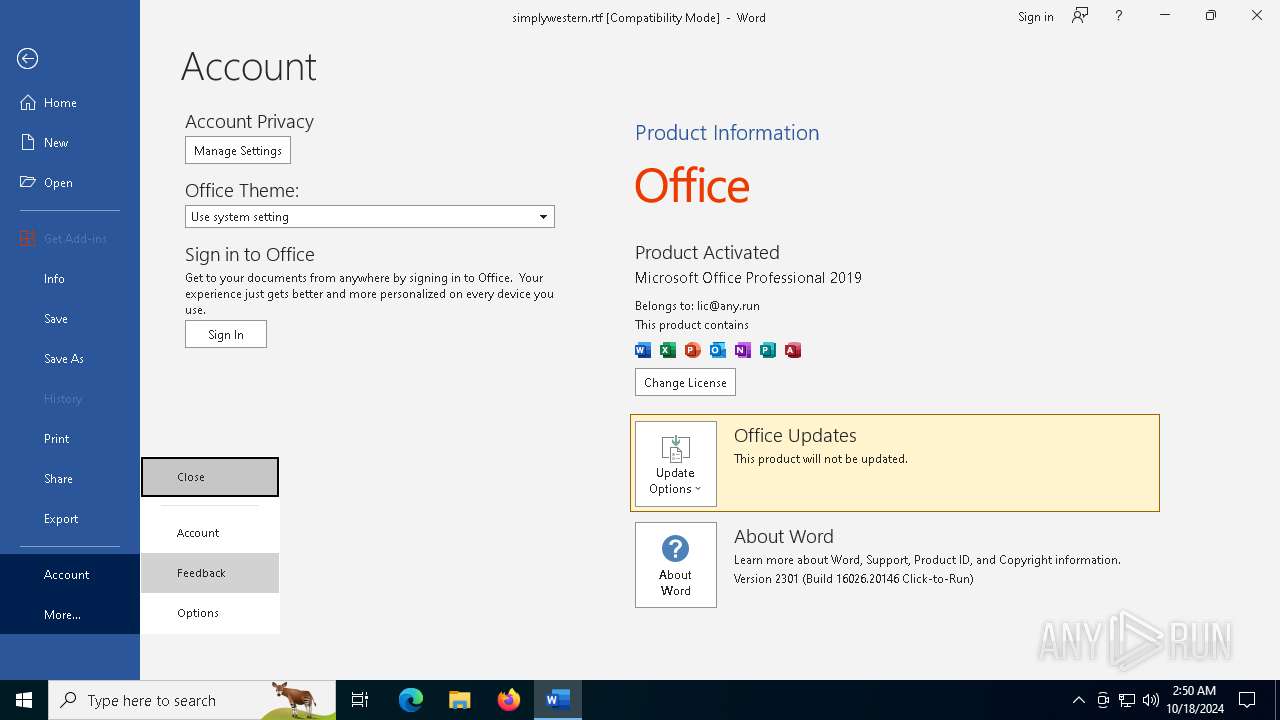The height and width of the screenshot is (720, 1280).
Task: Open the Print page
Action: pos(70,439)
